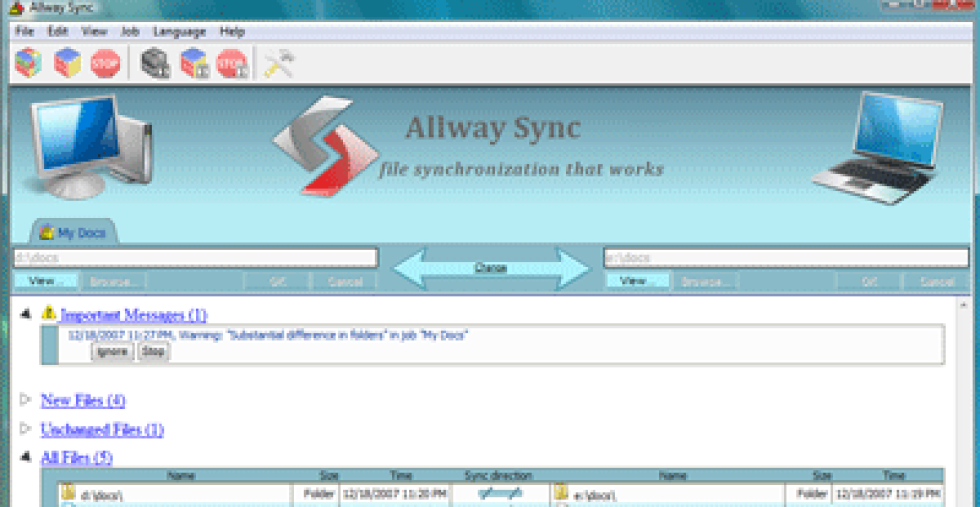Click the right-side Size column header
This screenshot has width=980, height=507.
click(821, 475)
